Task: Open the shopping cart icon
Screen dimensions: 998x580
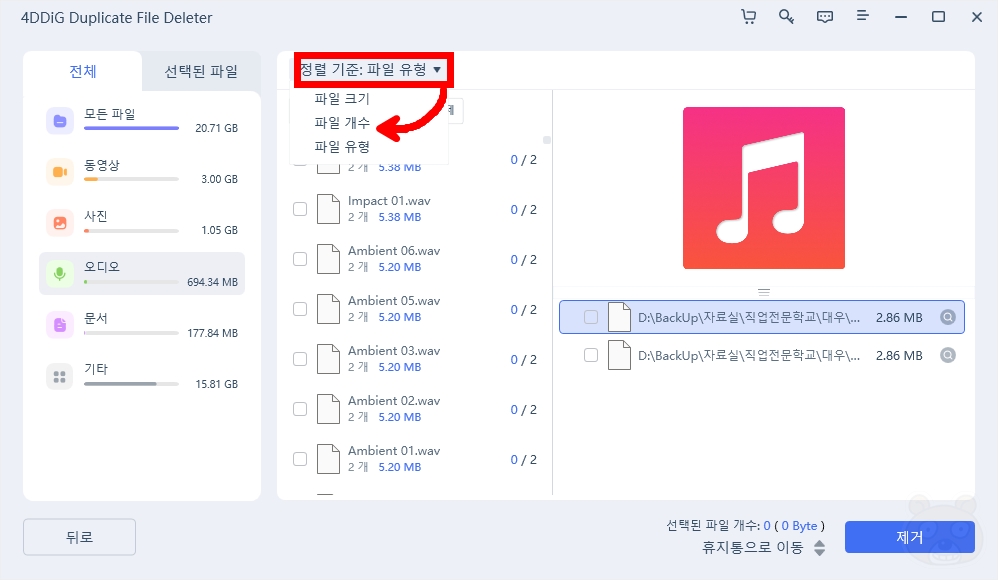Action: (748, 17)
